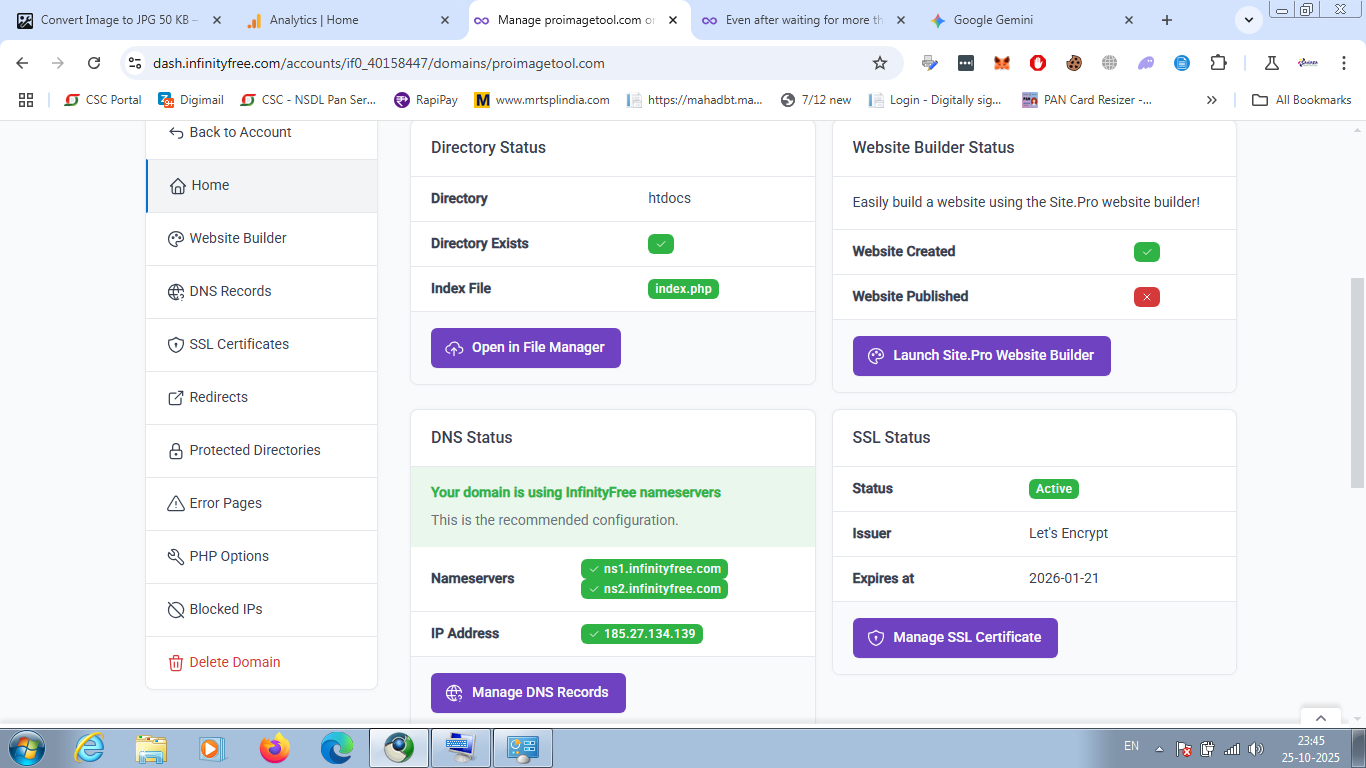Show hidden system tray icons
This screenshot has width=1366, height=768.
(x=1159, y=748)
